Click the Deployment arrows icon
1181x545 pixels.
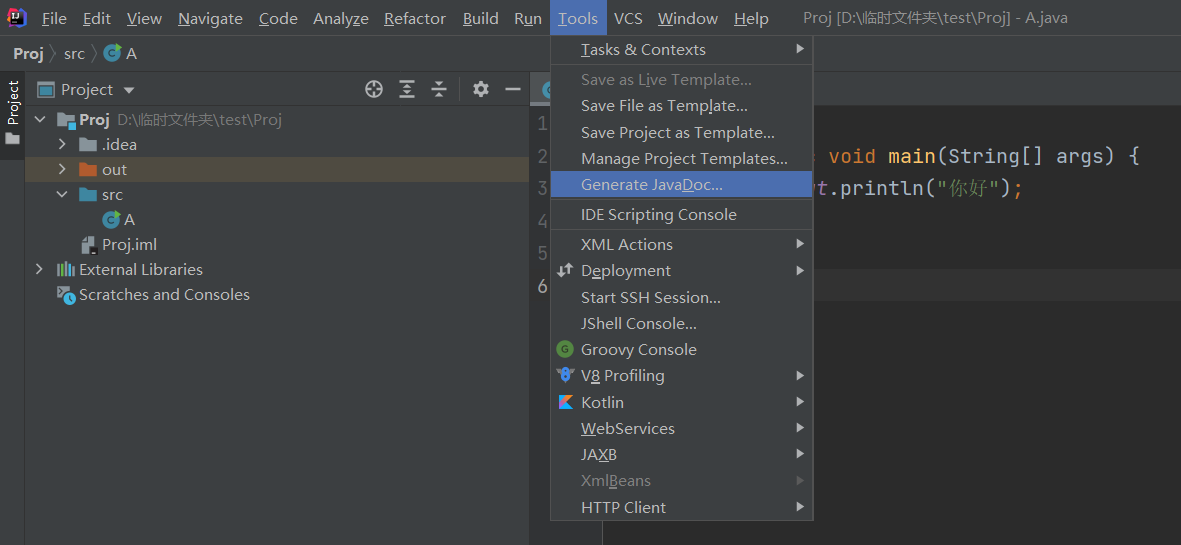coord(565,269)
